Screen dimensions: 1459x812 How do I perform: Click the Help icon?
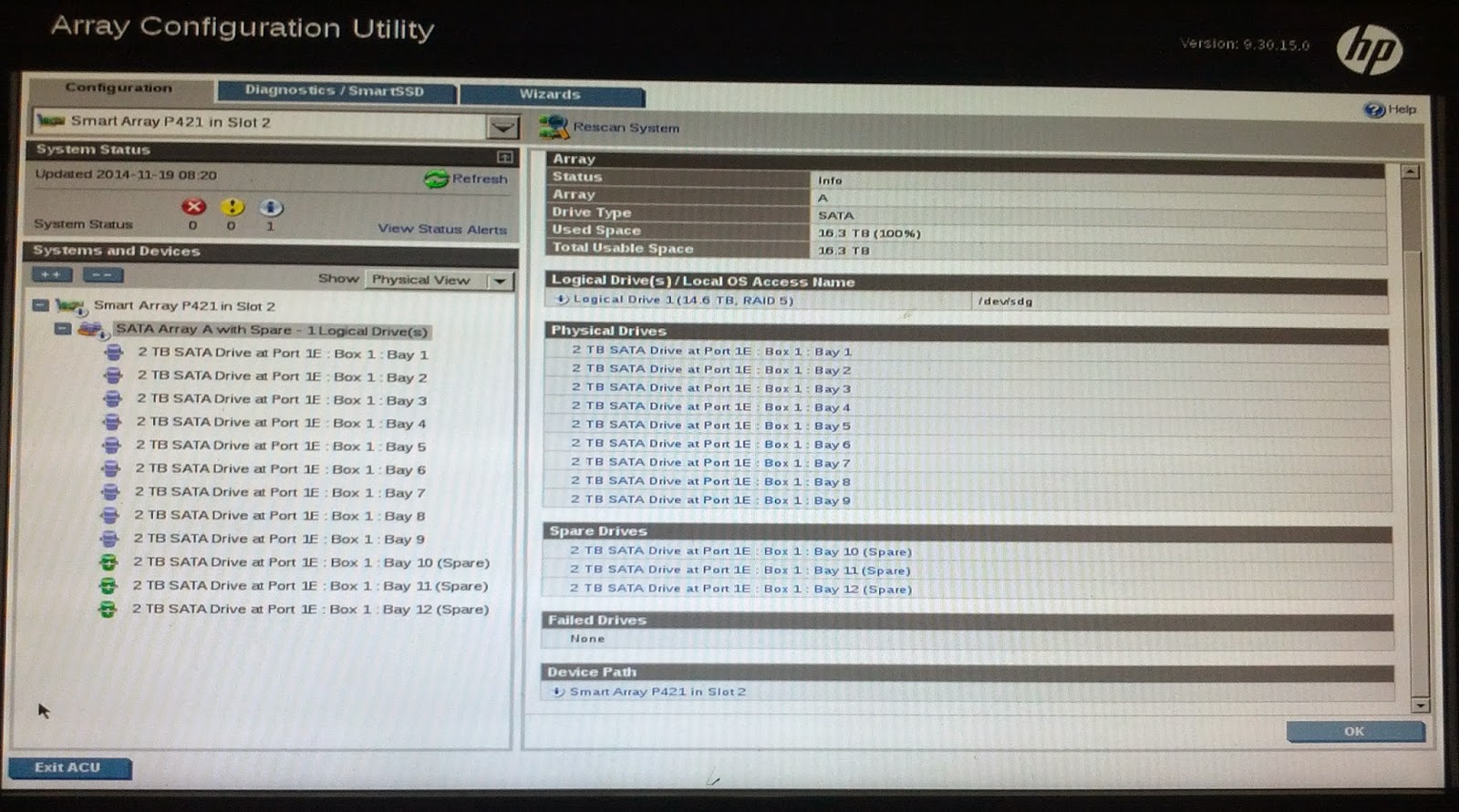coord(1373,109)
